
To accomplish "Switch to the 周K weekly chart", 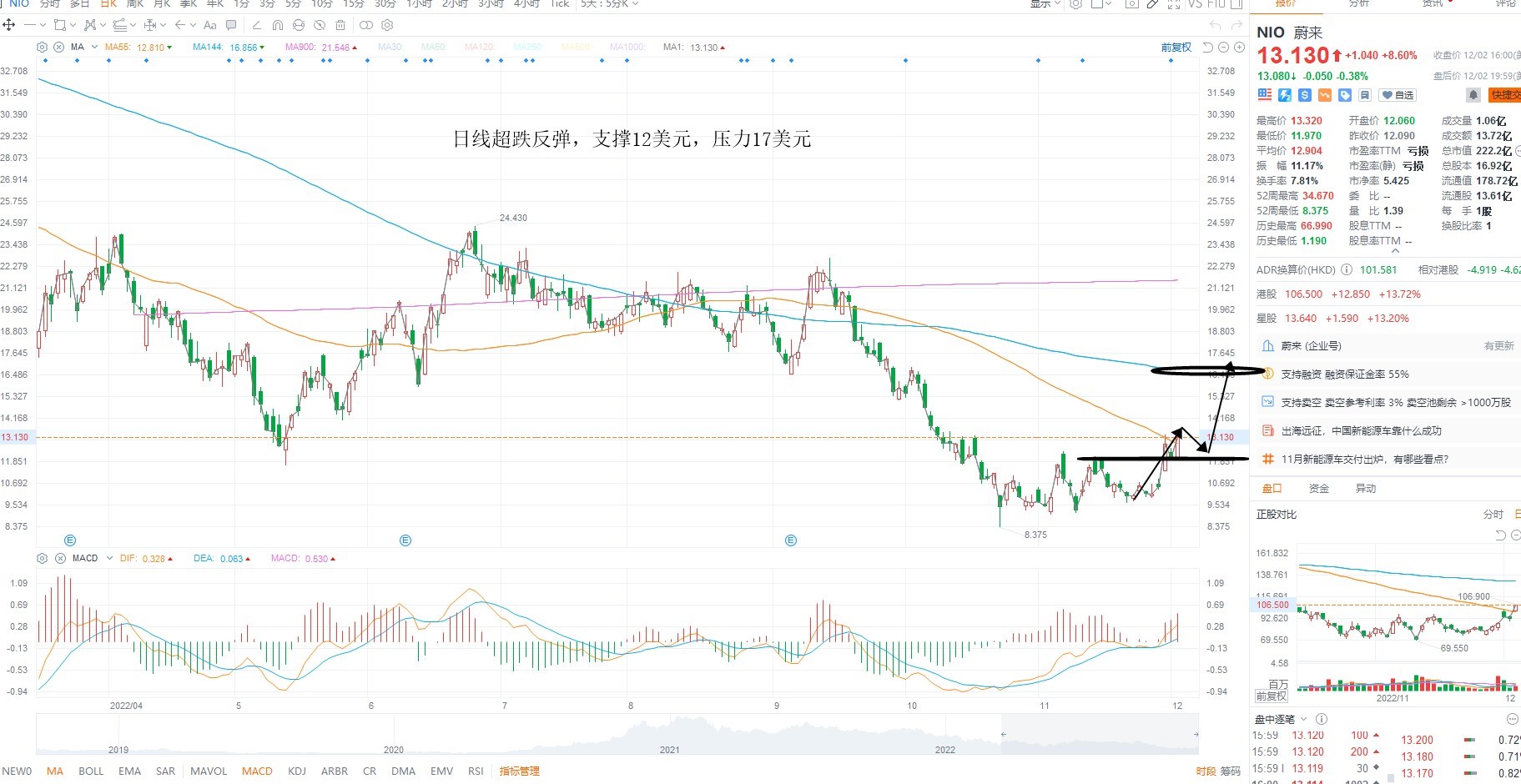I will (x=135, y=4).
